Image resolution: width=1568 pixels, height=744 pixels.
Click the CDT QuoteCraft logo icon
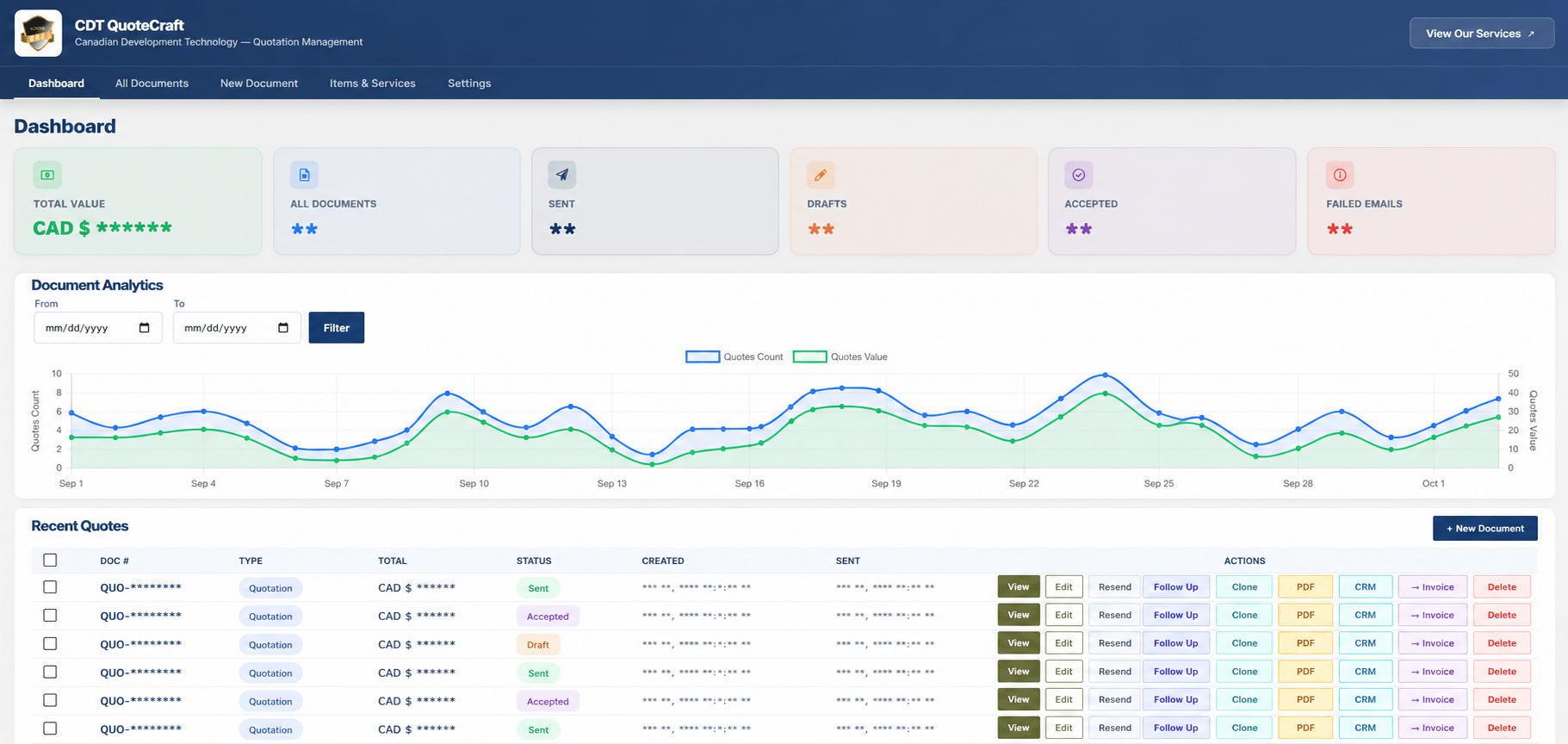pos(38,33)
